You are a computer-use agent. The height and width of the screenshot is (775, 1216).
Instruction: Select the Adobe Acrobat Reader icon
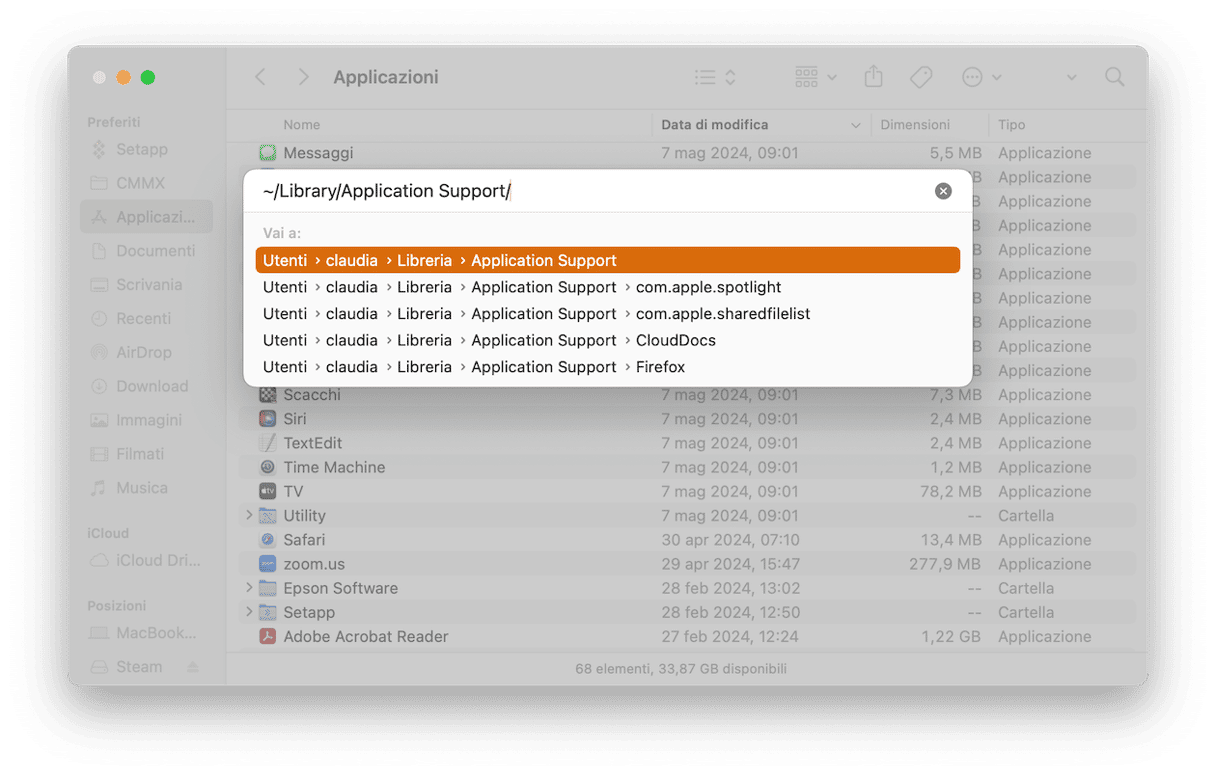267,636
